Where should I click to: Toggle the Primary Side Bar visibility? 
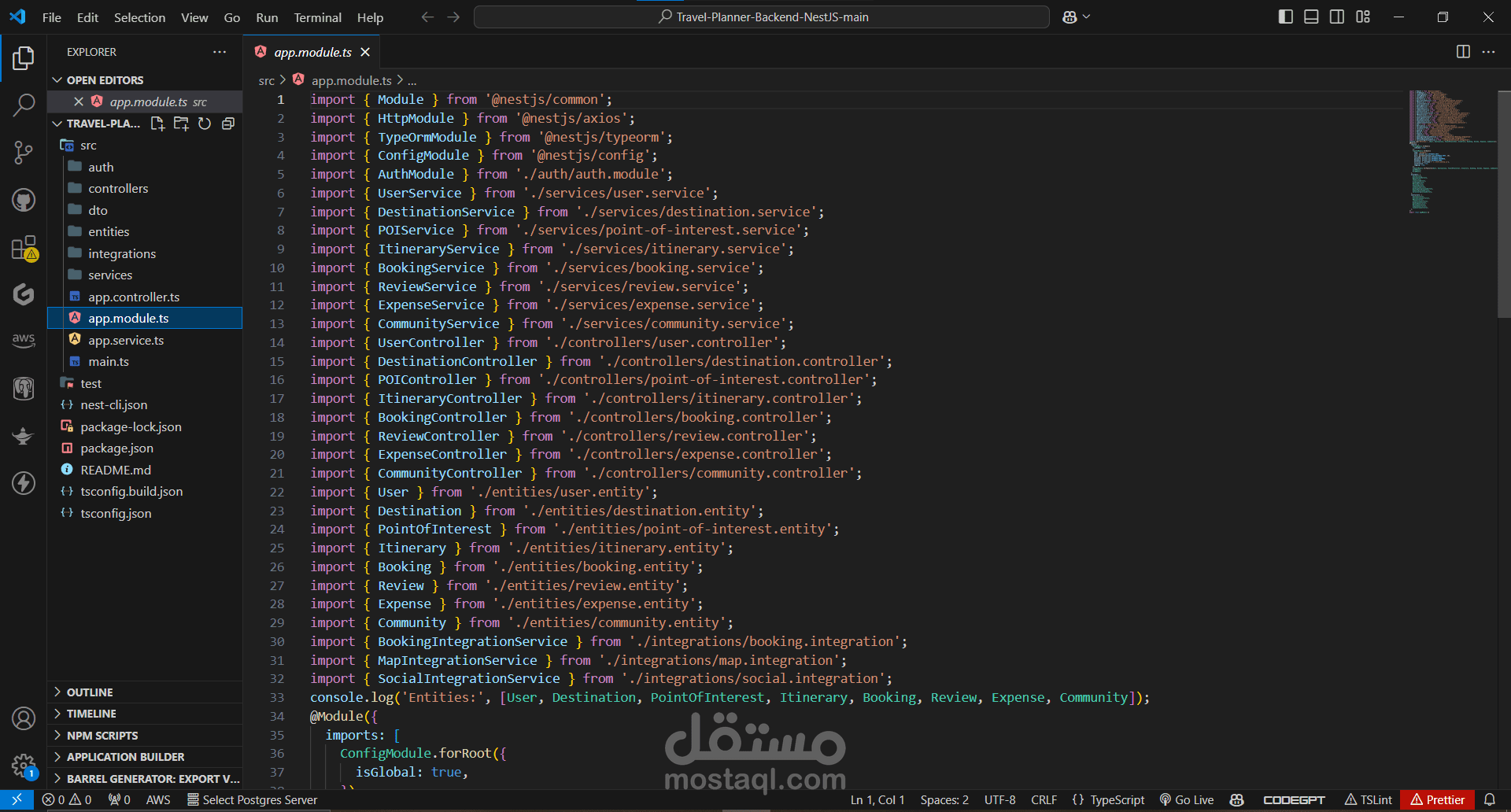tap(1285, 16)
